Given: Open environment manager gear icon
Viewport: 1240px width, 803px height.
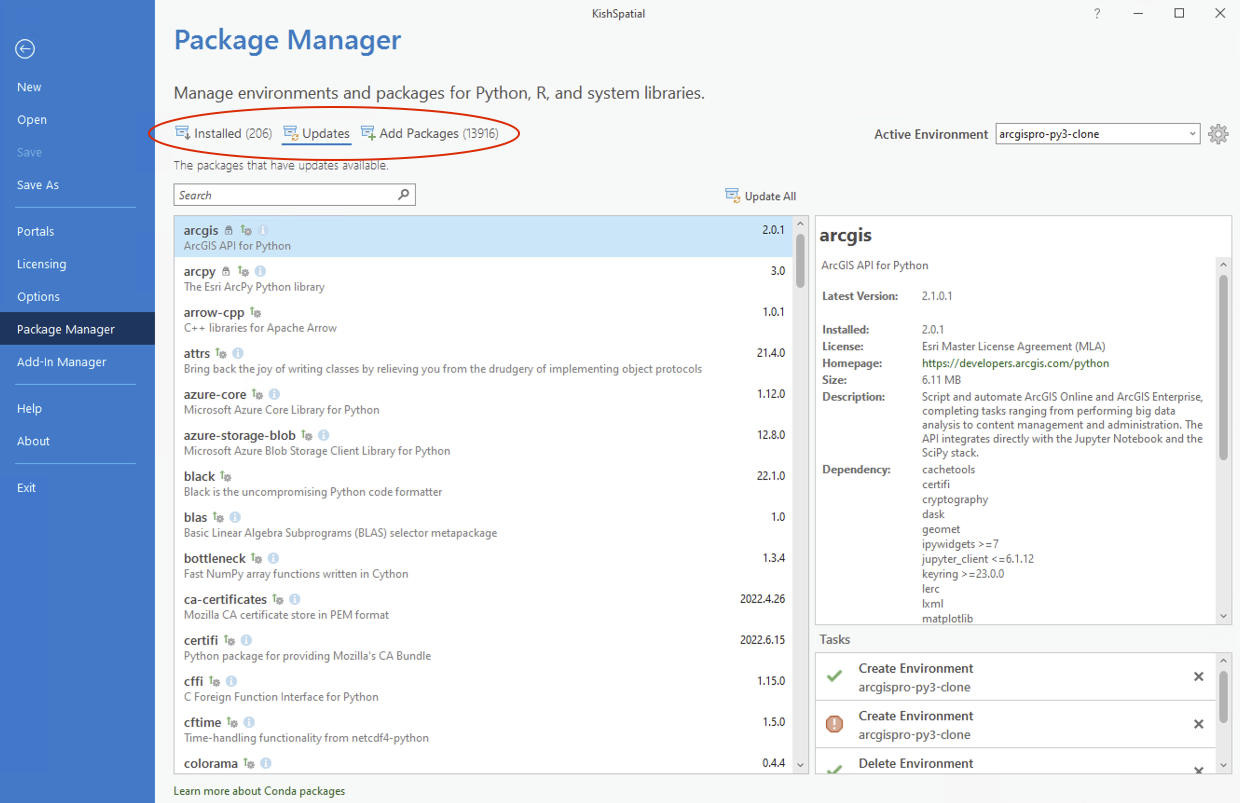Looking at the screenshot, I should [x=1217, y=134].
